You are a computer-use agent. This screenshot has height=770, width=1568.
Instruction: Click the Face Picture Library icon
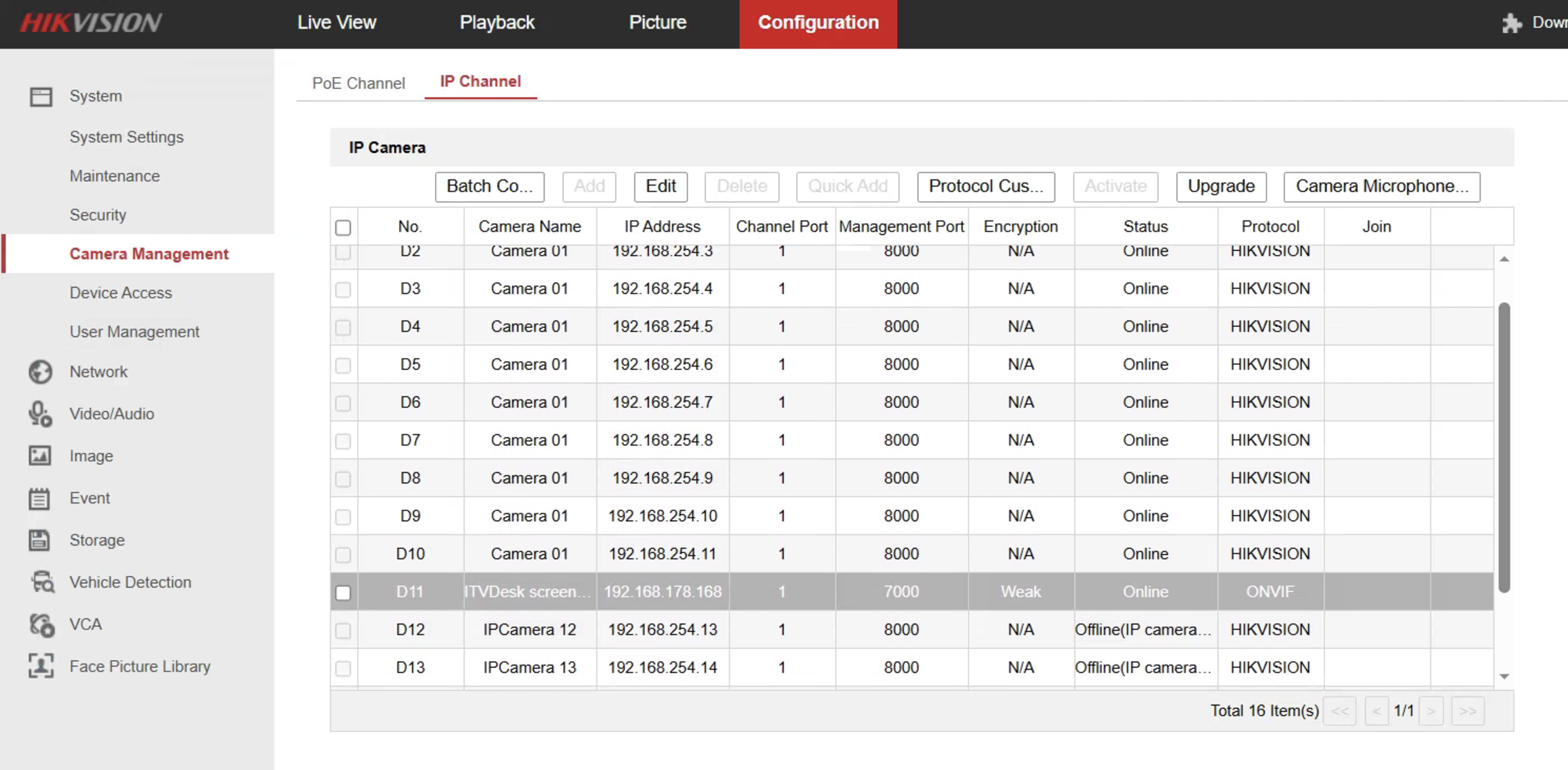pyautogui.click(x=41, y=666)
